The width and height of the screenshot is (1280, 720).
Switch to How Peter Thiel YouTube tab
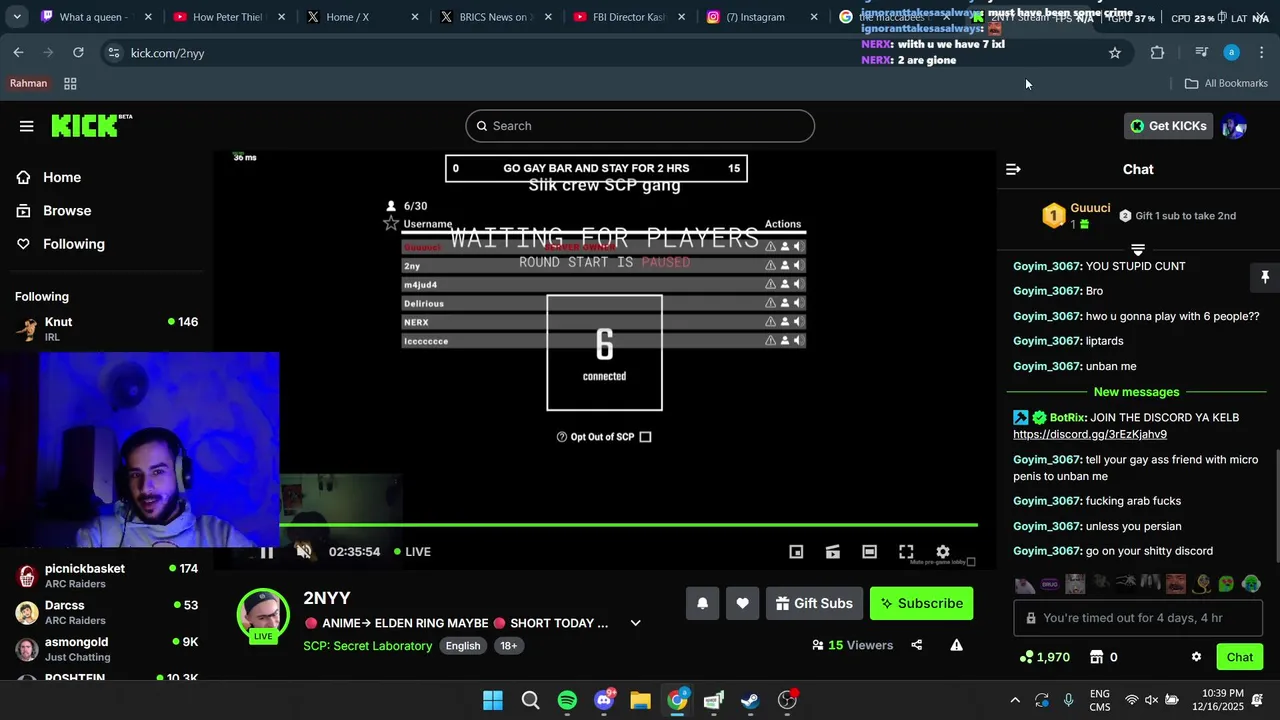[229, 17]
